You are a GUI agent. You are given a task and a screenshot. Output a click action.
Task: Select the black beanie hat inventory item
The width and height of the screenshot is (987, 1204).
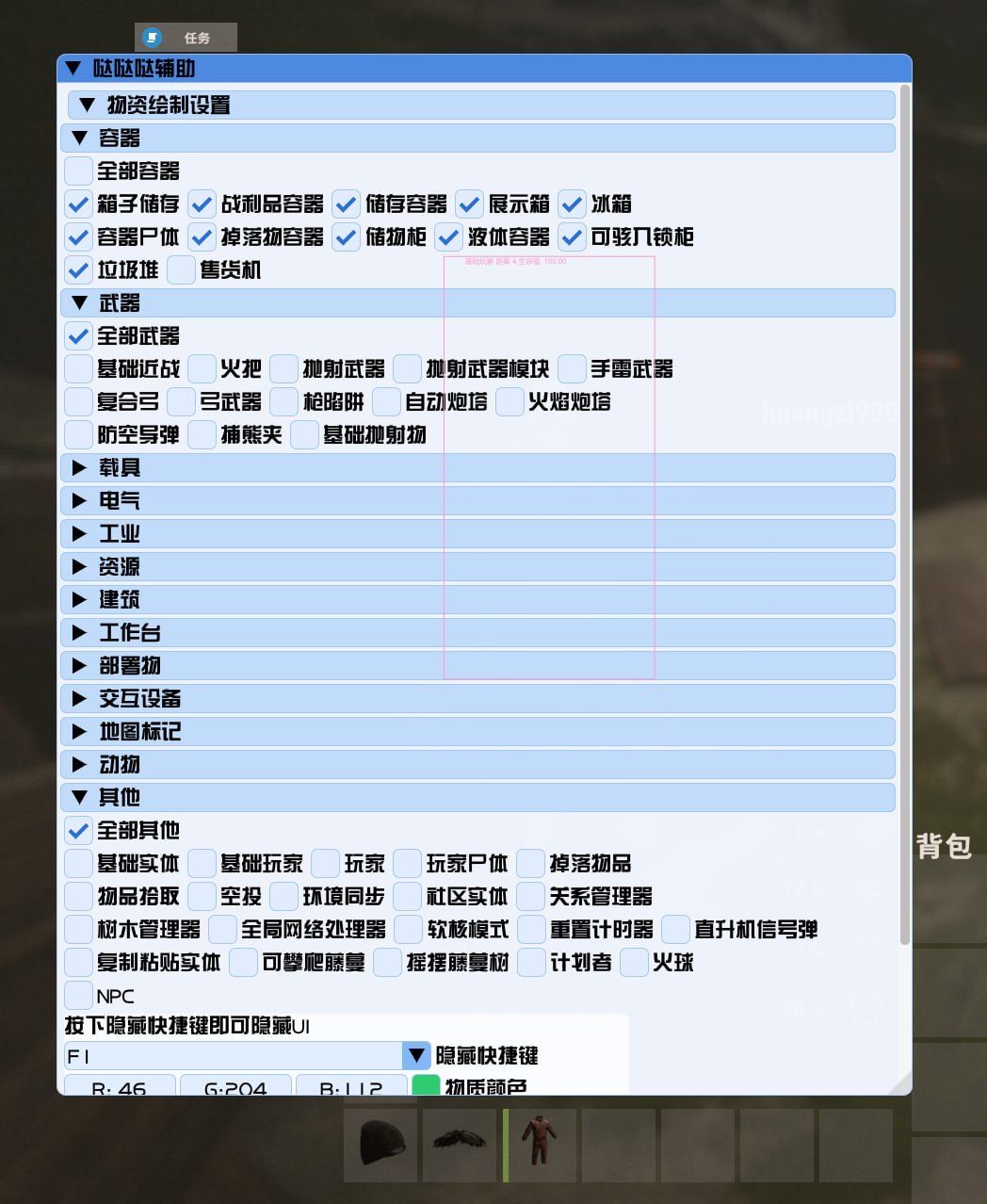[381, 1145]
